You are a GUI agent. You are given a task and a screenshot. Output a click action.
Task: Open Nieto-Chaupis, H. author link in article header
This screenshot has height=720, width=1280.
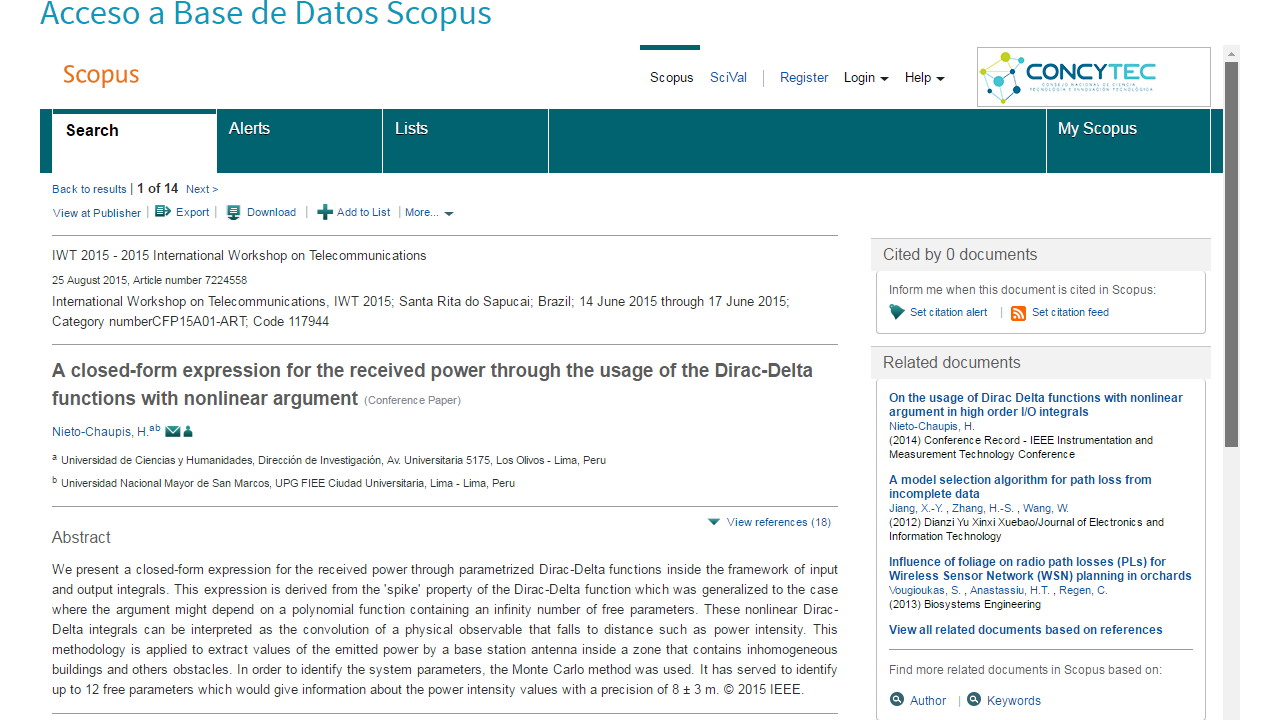(100, 432)
